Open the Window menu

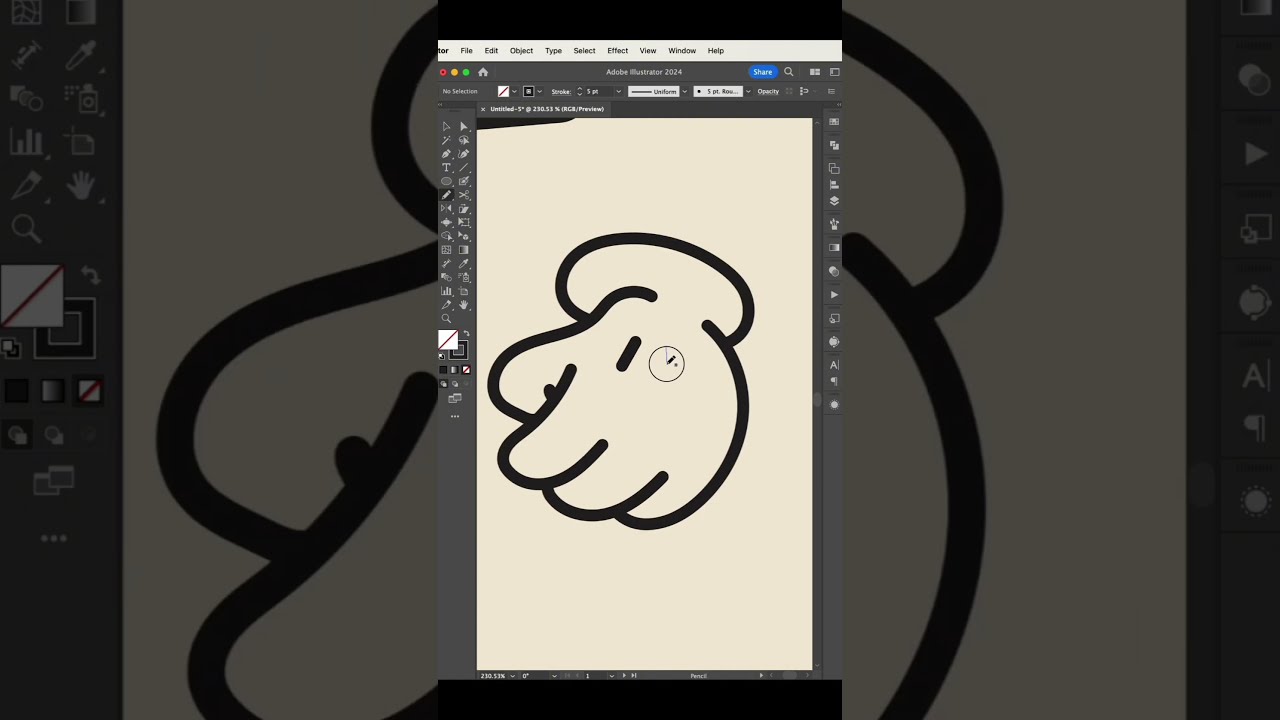click(682, 51)
